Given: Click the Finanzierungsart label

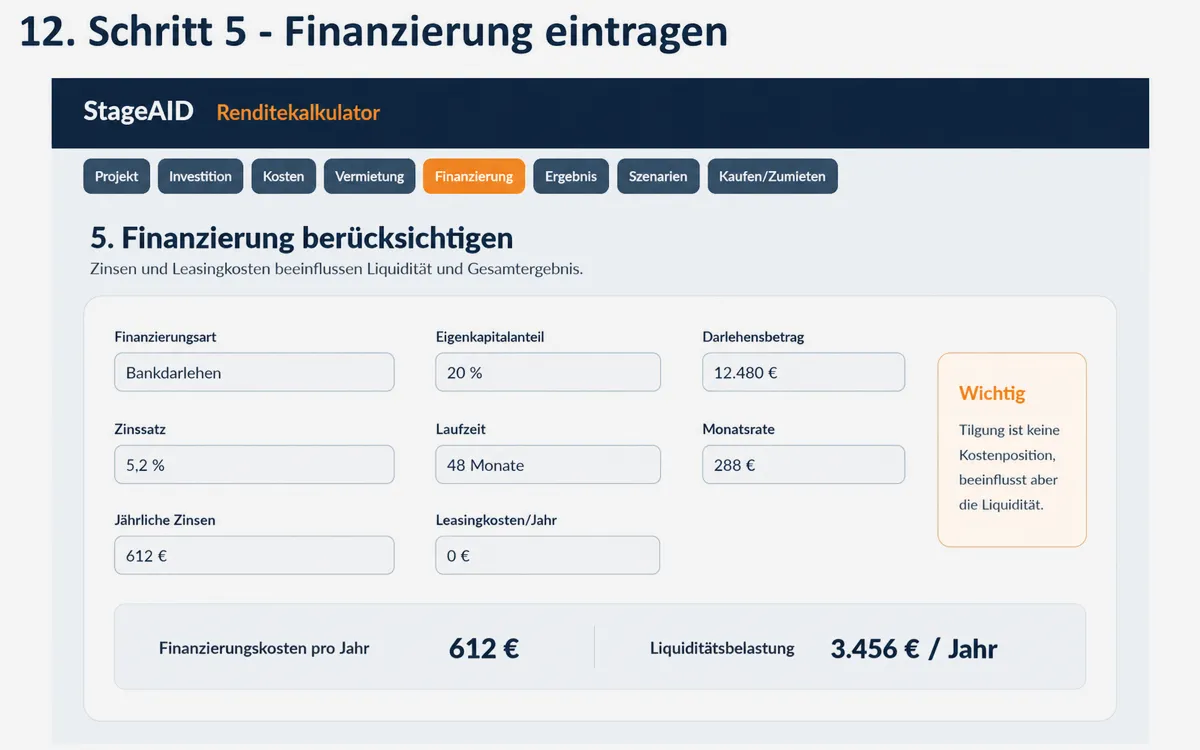Looking at the screenshot, I should (165, 337).
